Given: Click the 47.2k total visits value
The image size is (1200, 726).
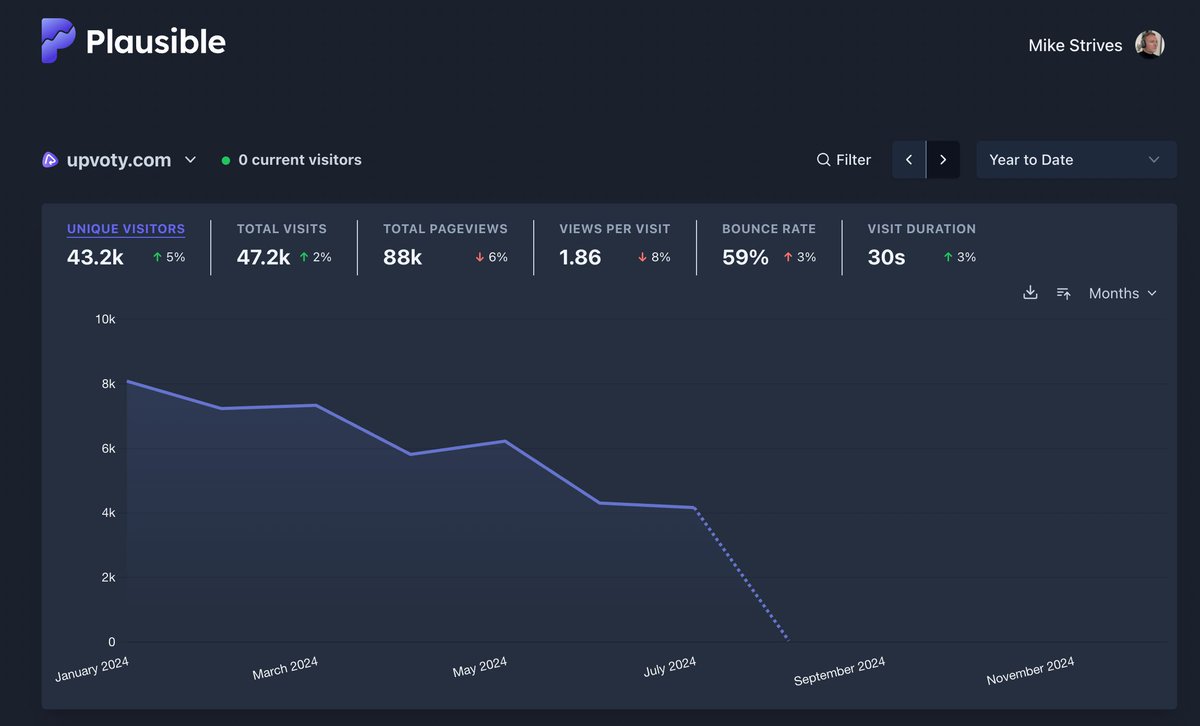Looking at the screenshot, I should (264, 257).
